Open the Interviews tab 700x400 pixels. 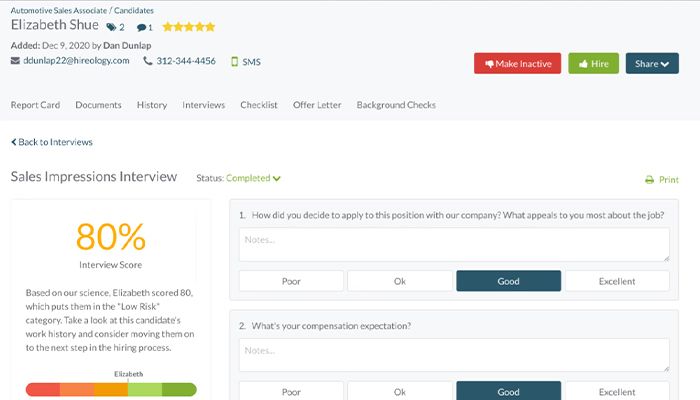coord(204,105)
